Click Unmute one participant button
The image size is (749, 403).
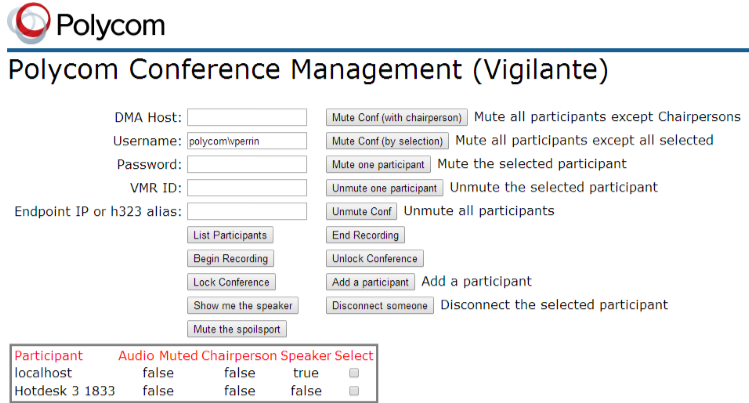pos(385,188)
